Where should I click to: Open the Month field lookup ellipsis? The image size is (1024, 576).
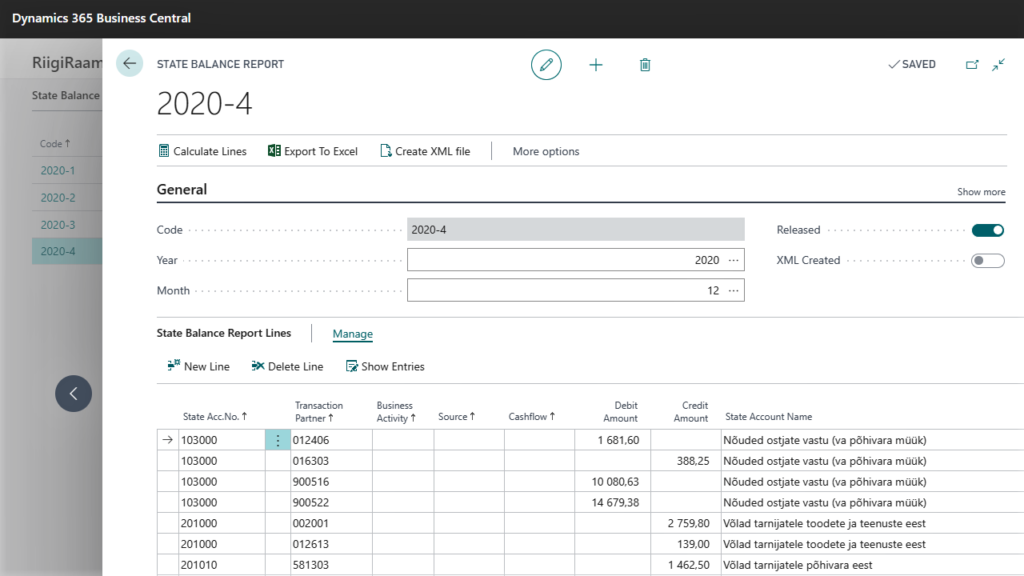[x=734, y=291]
